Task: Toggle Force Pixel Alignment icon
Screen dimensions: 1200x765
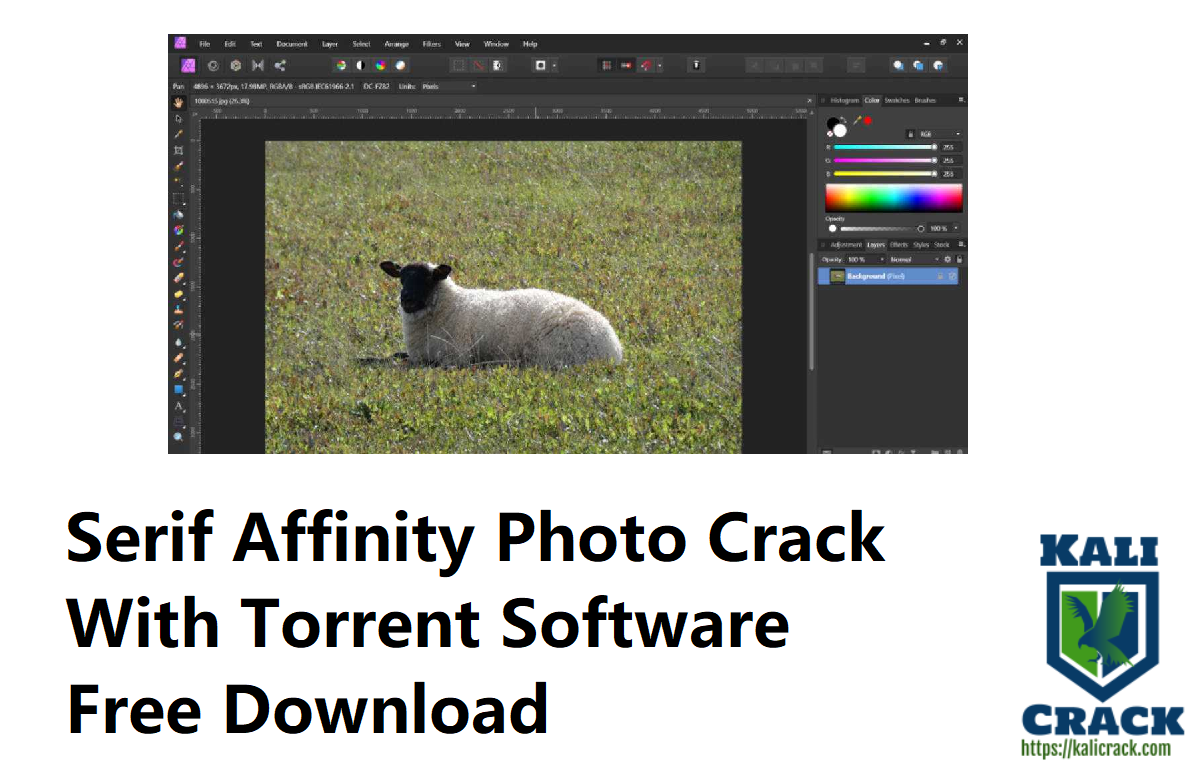Action: pyautogui.click(x=607, y=66)
